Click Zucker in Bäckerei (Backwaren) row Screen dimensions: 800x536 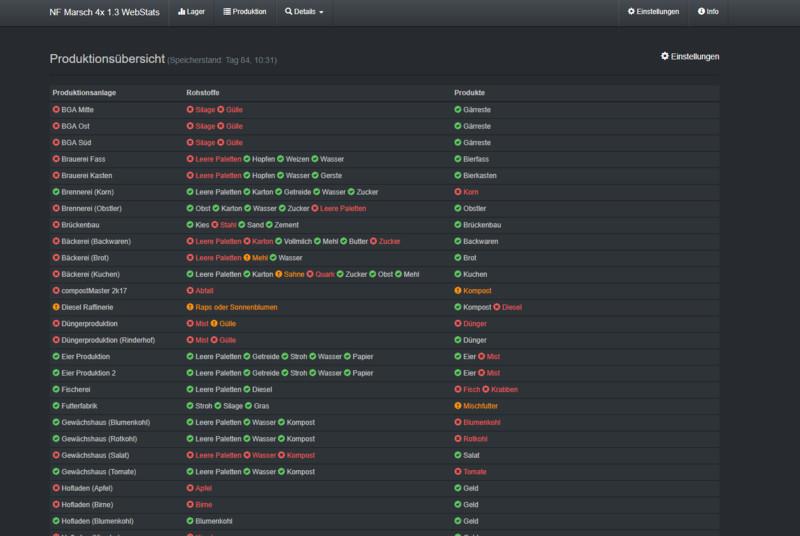[x=389, y=241]
